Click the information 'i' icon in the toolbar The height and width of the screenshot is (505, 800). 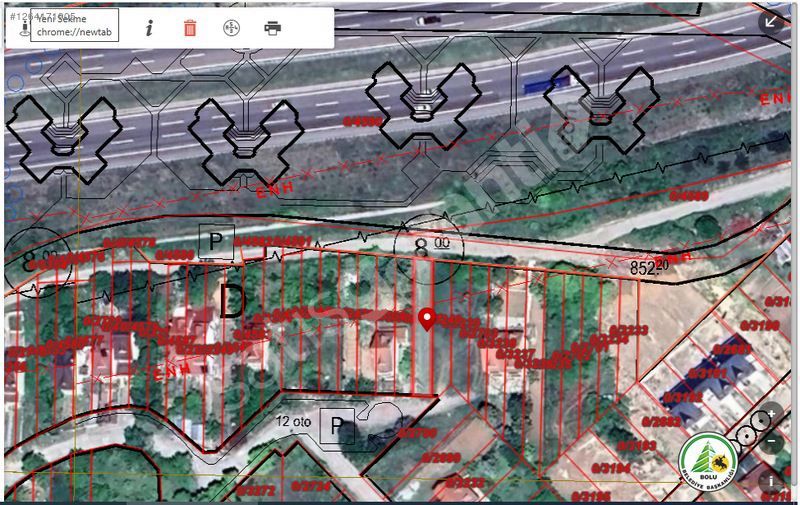tap(149, 28)
